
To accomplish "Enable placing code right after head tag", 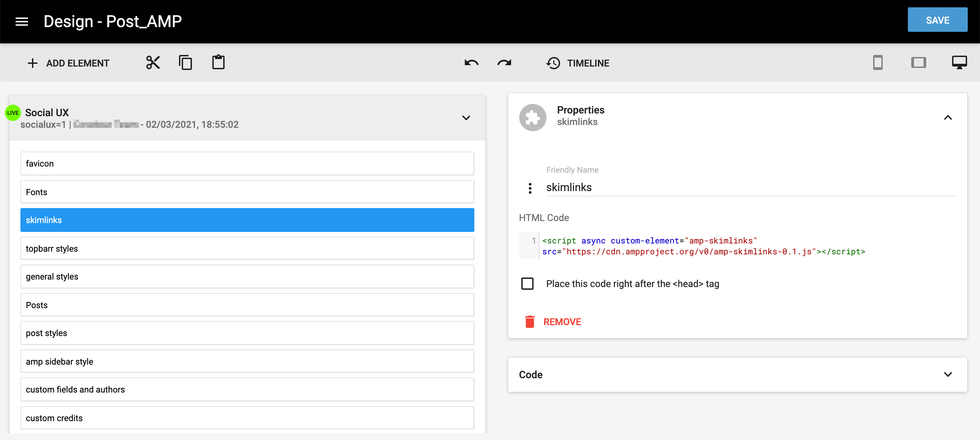I will (527, 284).
